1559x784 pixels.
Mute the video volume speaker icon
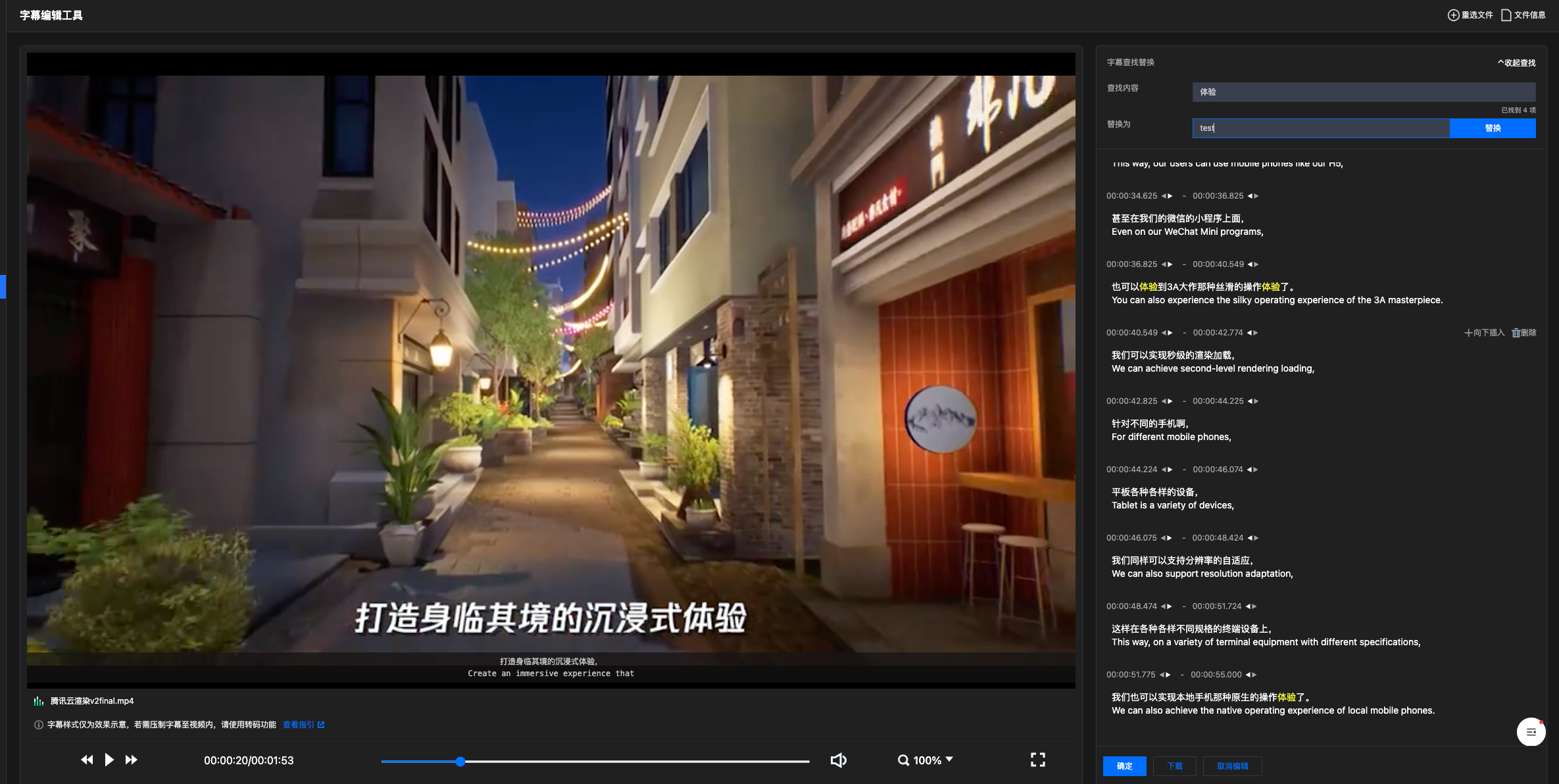pos(838,760)
